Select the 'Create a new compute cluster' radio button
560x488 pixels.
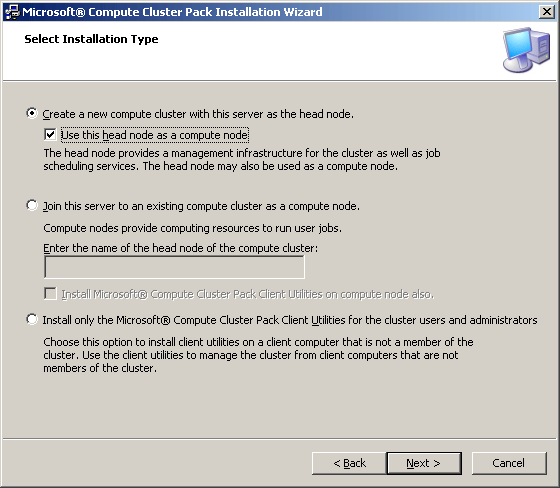point(32,113)
